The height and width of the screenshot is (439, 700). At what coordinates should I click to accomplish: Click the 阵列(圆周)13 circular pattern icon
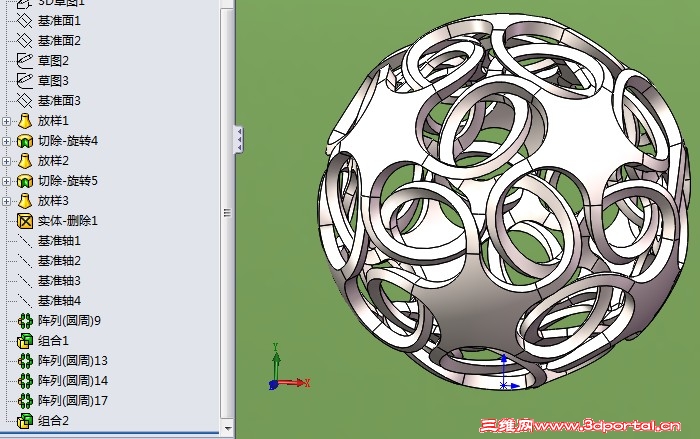(25, 360)
